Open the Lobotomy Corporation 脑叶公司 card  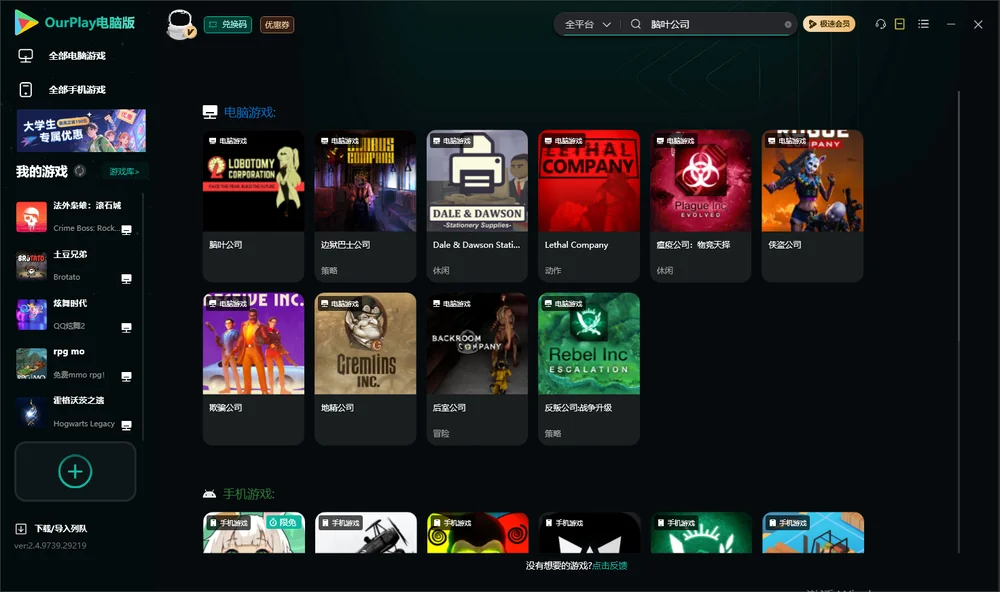click(x=253, y=206)
